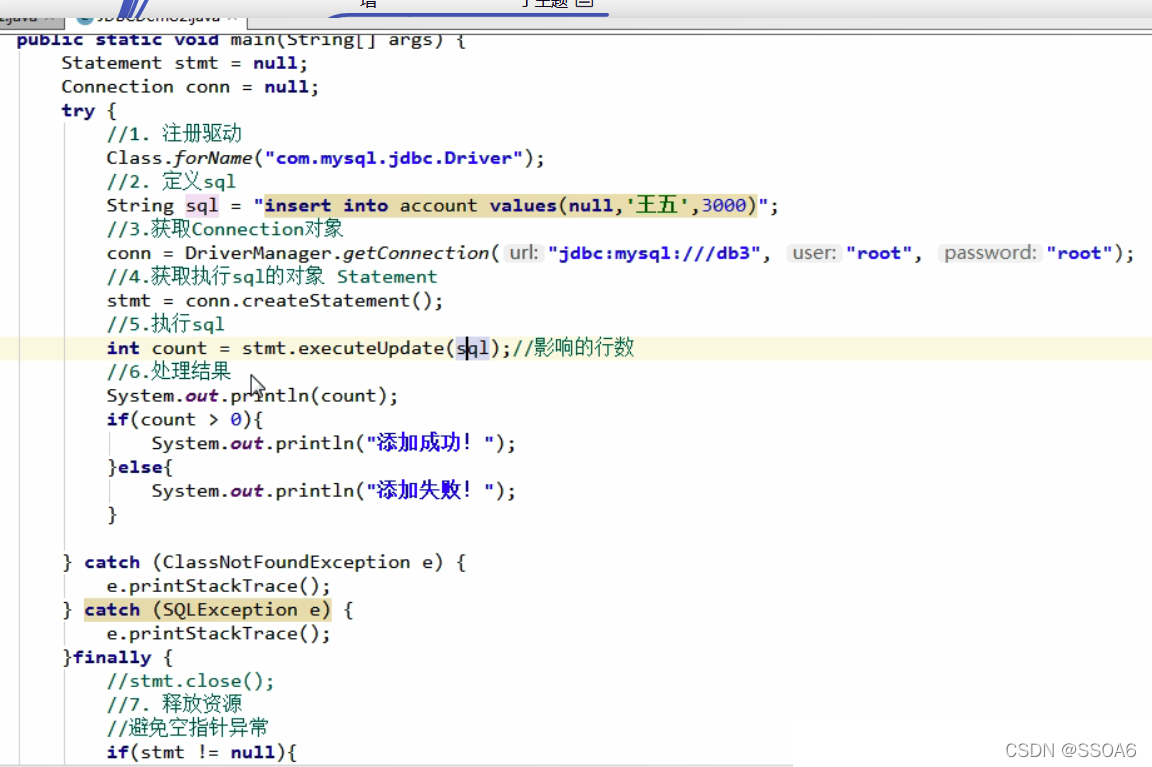Click the "try" keyword

pyautogui.click(x=78, y=111)
